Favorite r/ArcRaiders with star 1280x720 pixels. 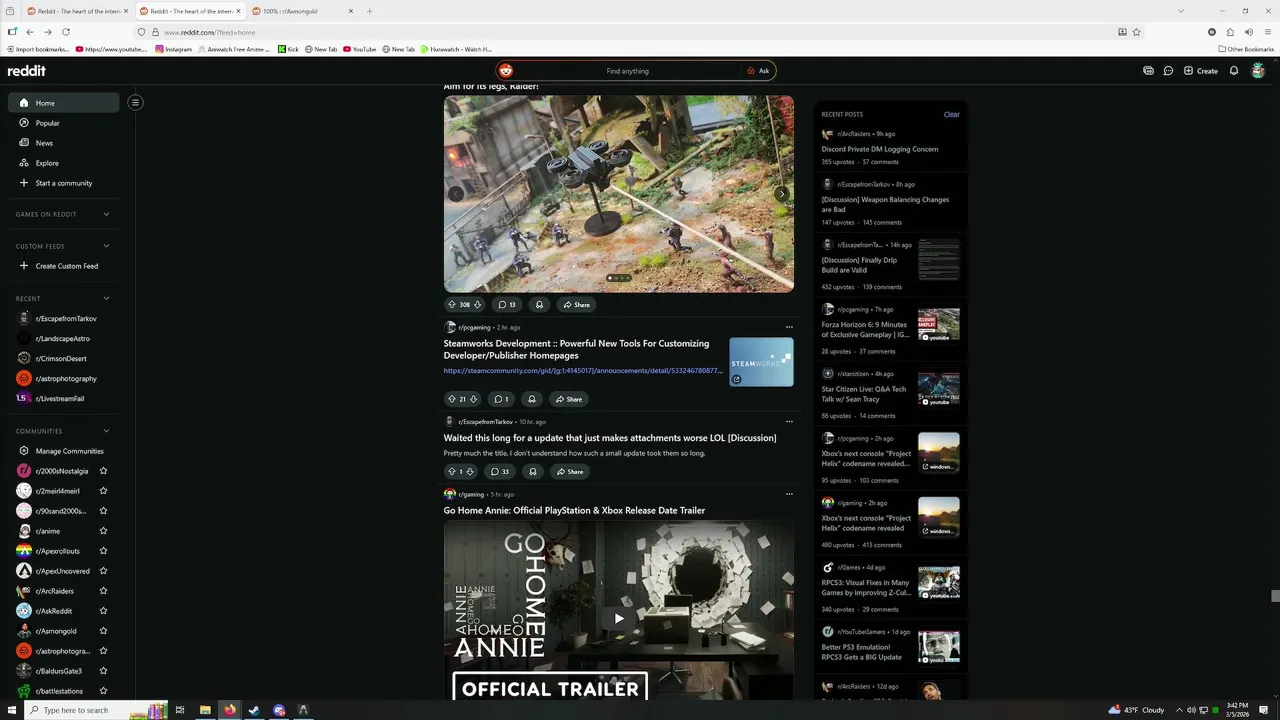pyautogui.click(x=103, y=591)
